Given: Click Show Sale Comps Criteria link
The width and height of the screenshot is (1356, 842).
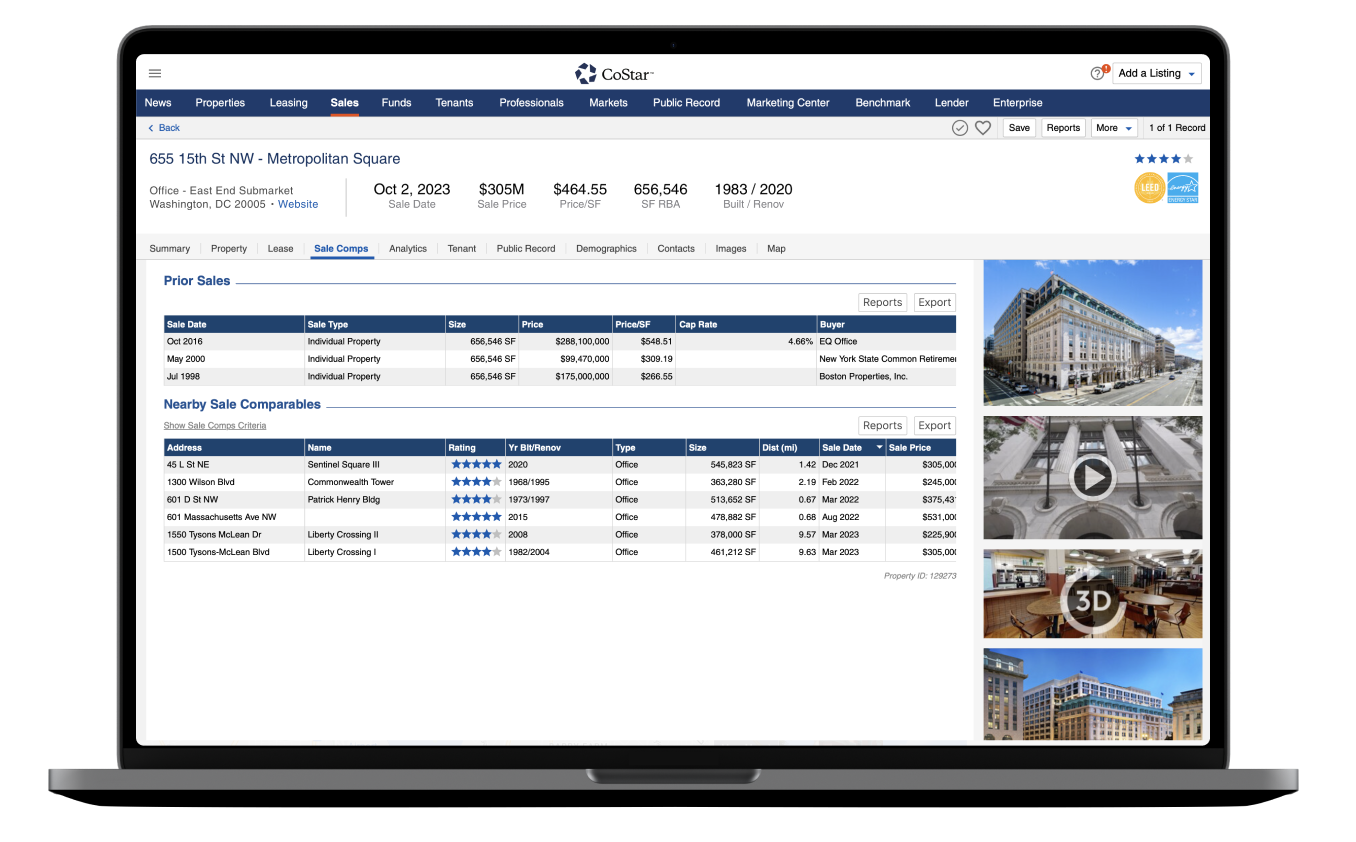Looking at the screenshot, I should [x=215, y=425].
